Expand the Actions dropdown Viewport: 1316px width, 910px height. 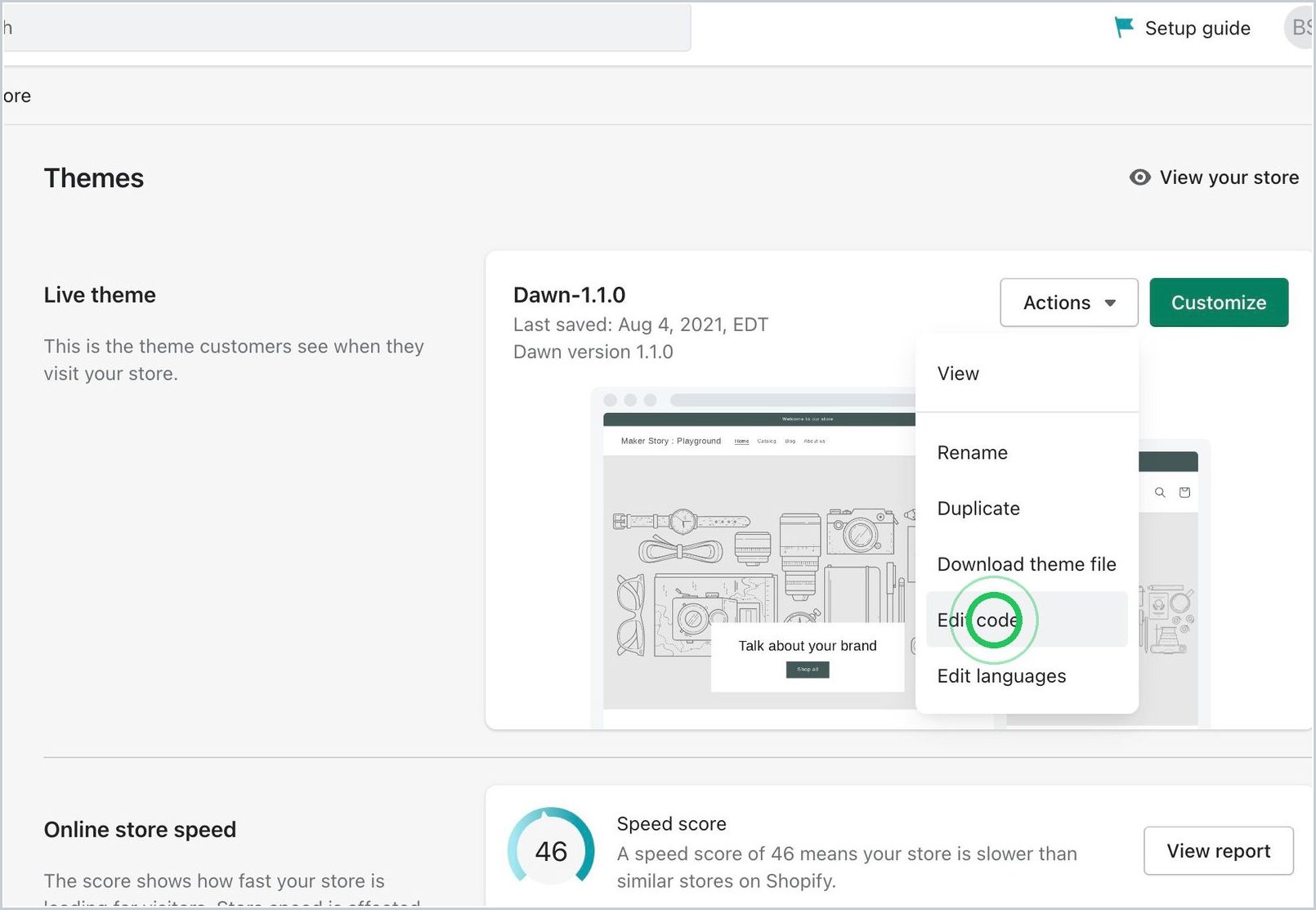[x=1068, y=303]
